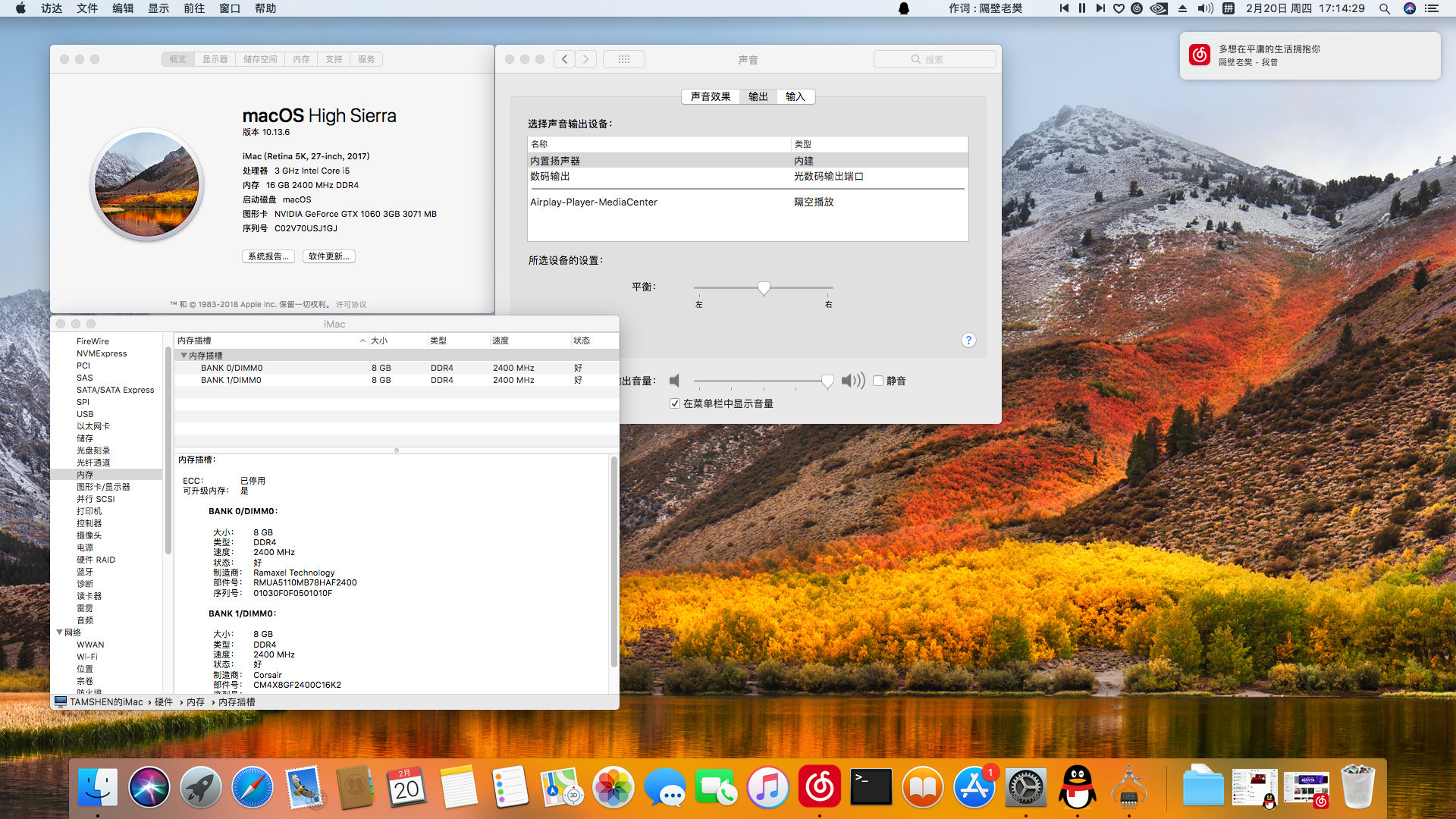Open Safari from the Dock
The image size is (1456, 819).
click(253, 787)
